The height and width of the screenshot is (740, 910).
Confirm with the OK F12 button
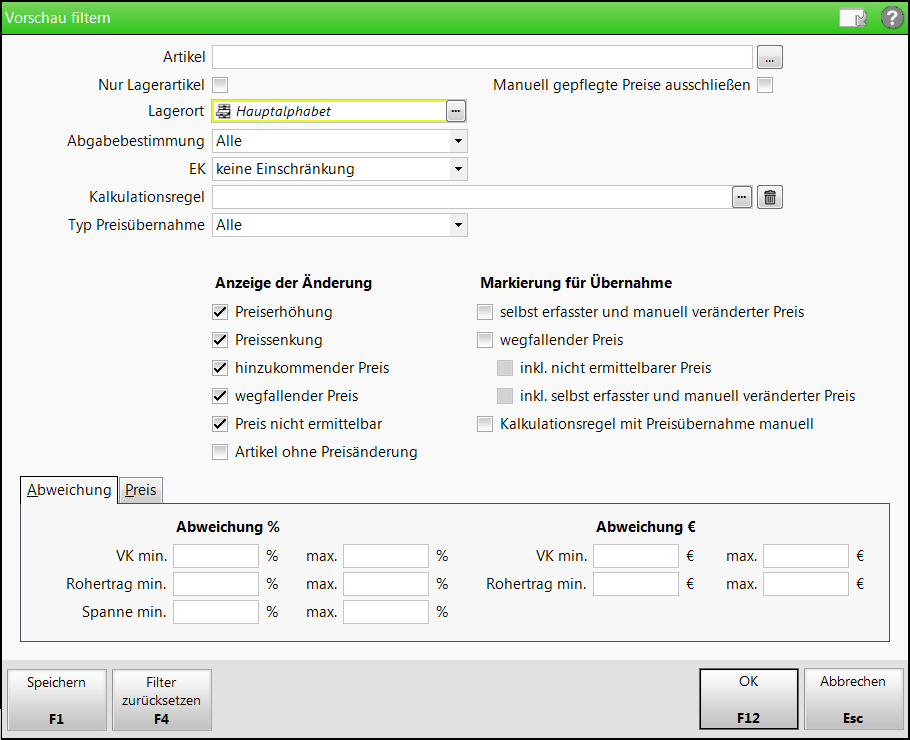point(748,700)
